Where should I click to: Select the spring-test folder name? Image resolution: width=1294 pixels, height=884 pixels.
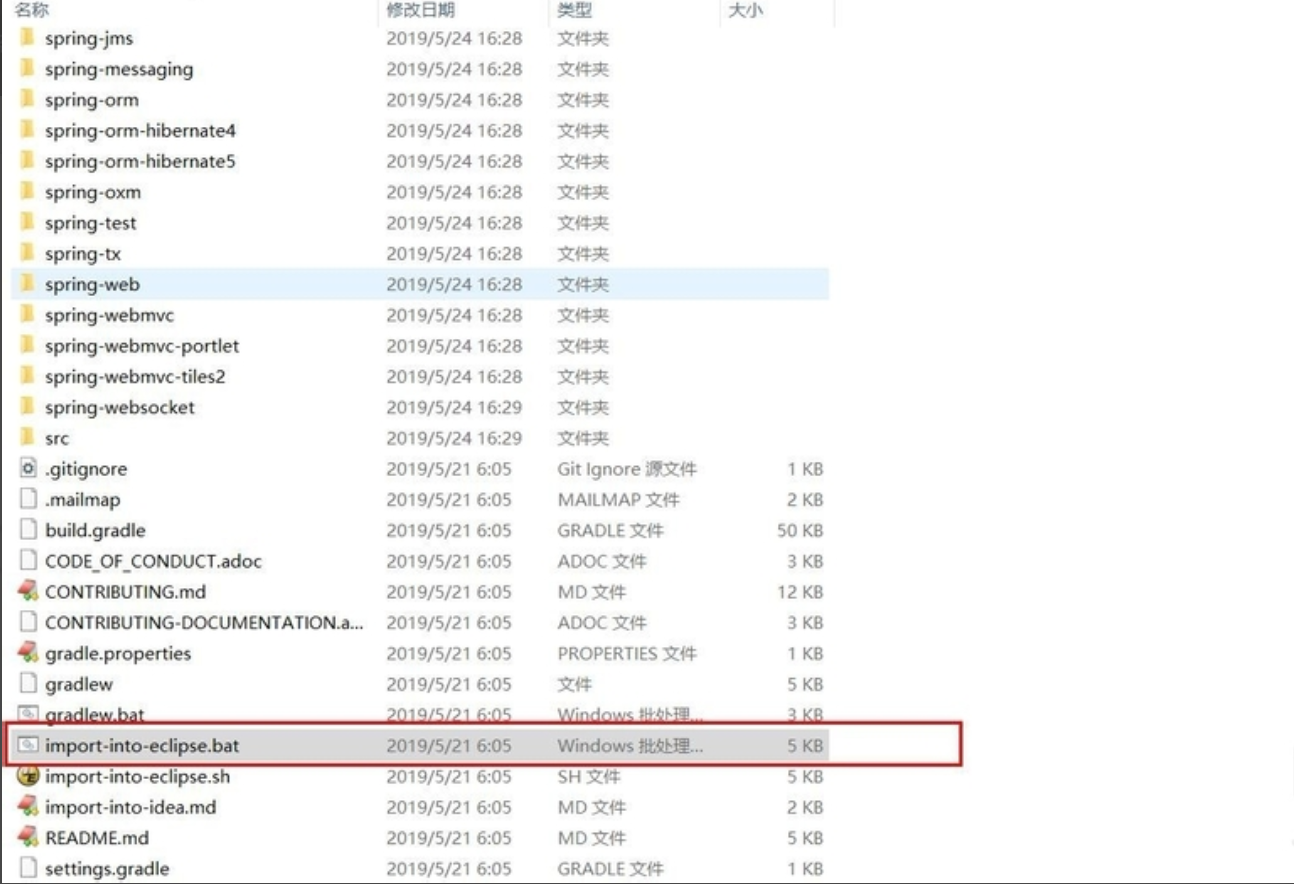click(91, 223)
